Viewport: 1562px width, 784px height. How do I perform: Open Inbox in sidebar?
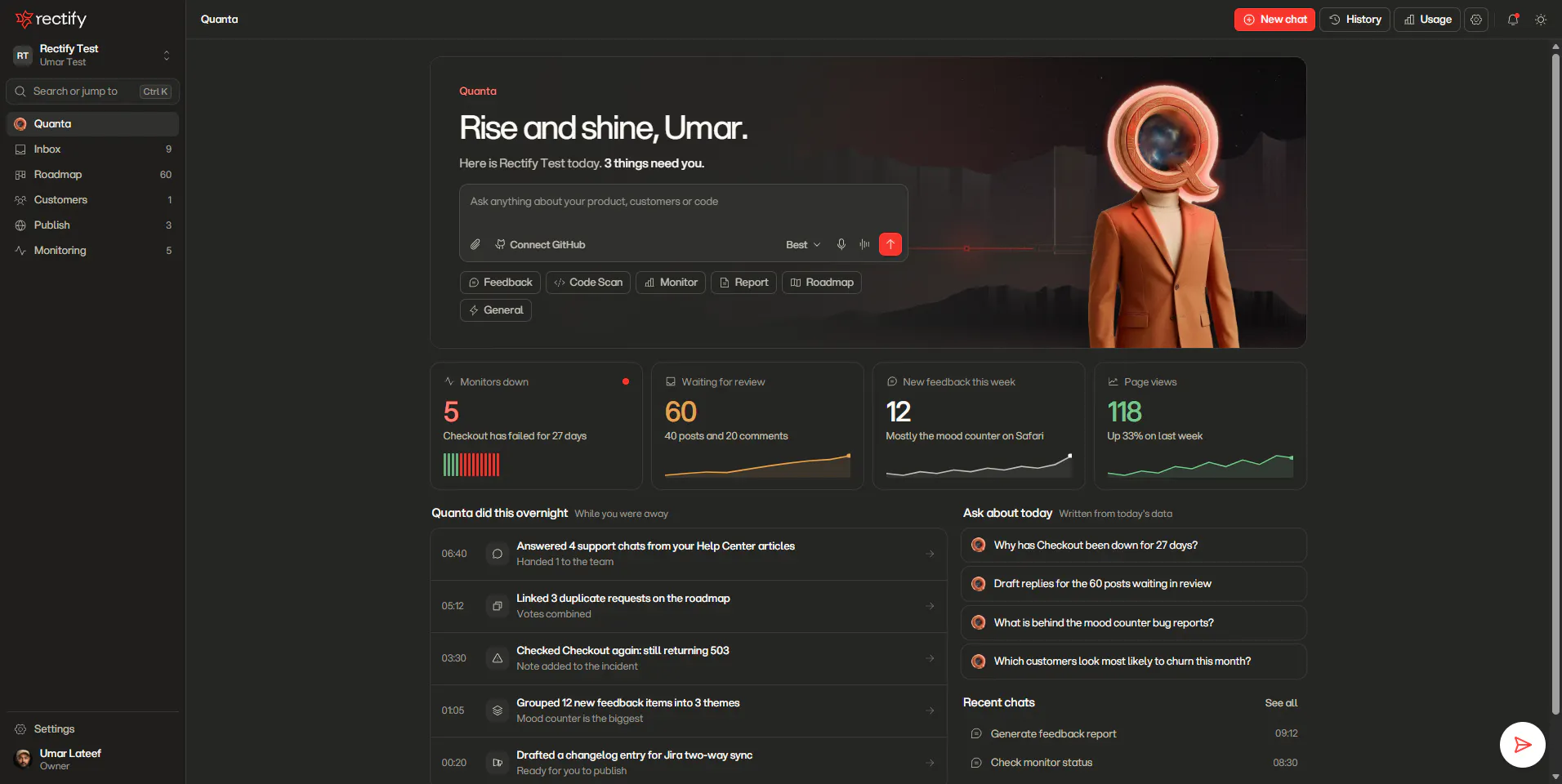pos(92,149)
